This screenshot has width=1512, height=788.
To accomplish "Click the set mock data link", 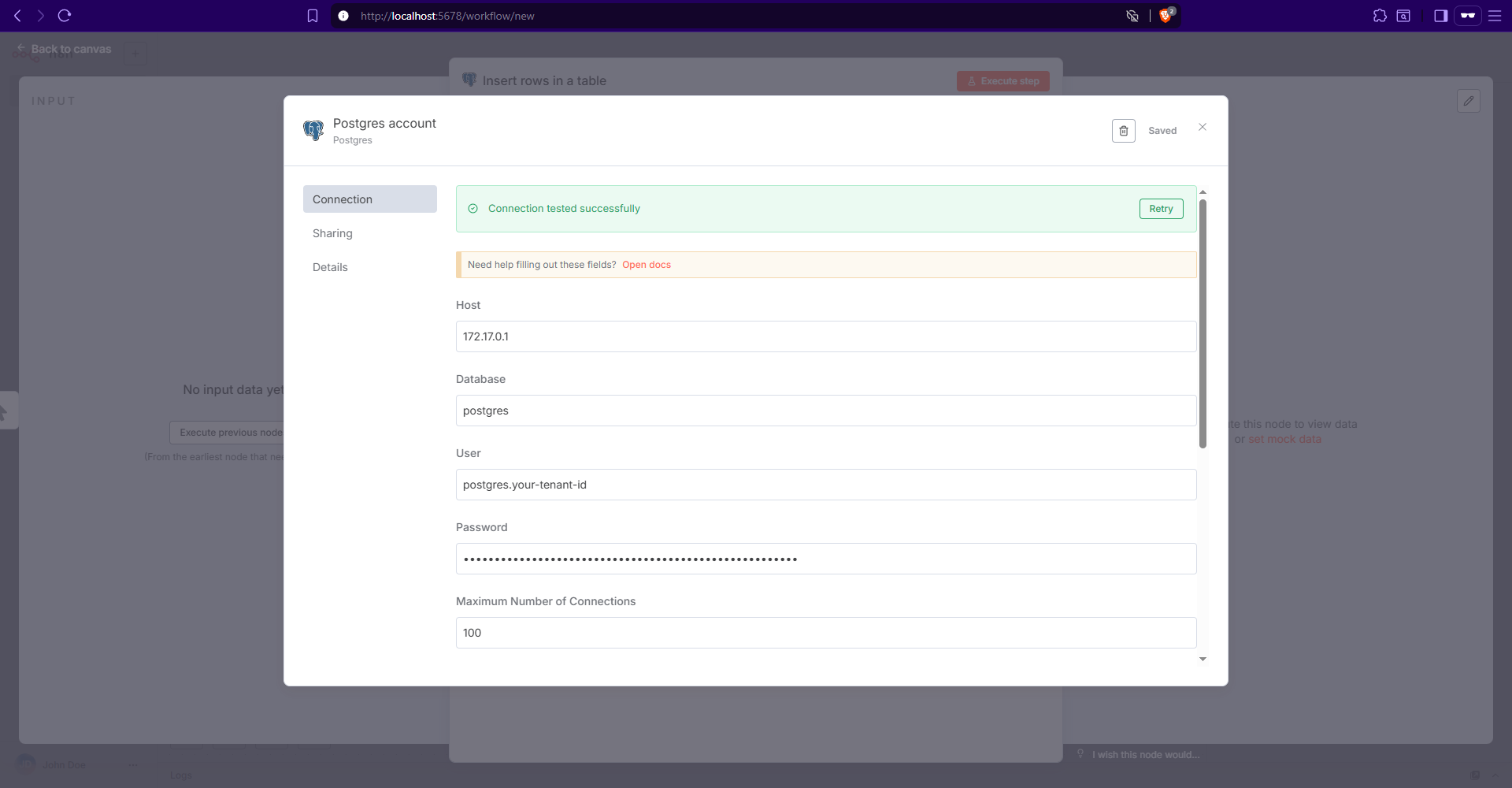I will (x=1284, y=440).
